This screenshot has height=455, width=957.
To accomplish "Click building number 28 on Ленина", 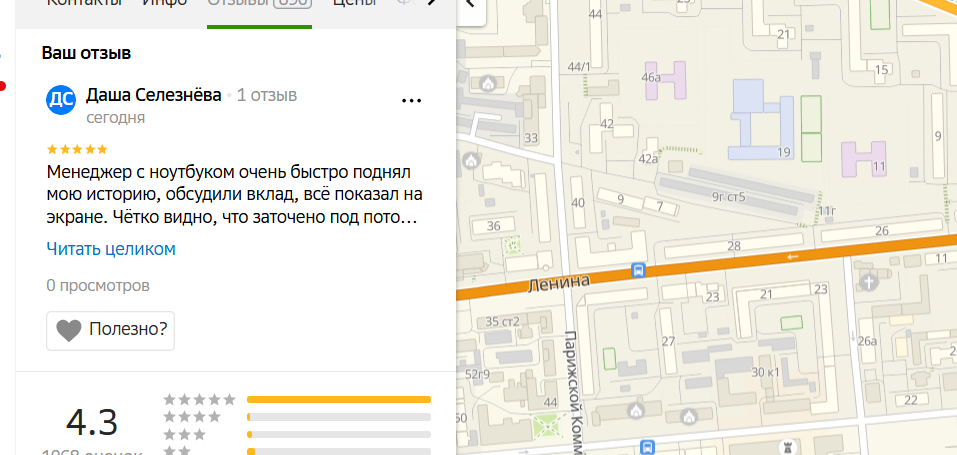I will point(734,246).
